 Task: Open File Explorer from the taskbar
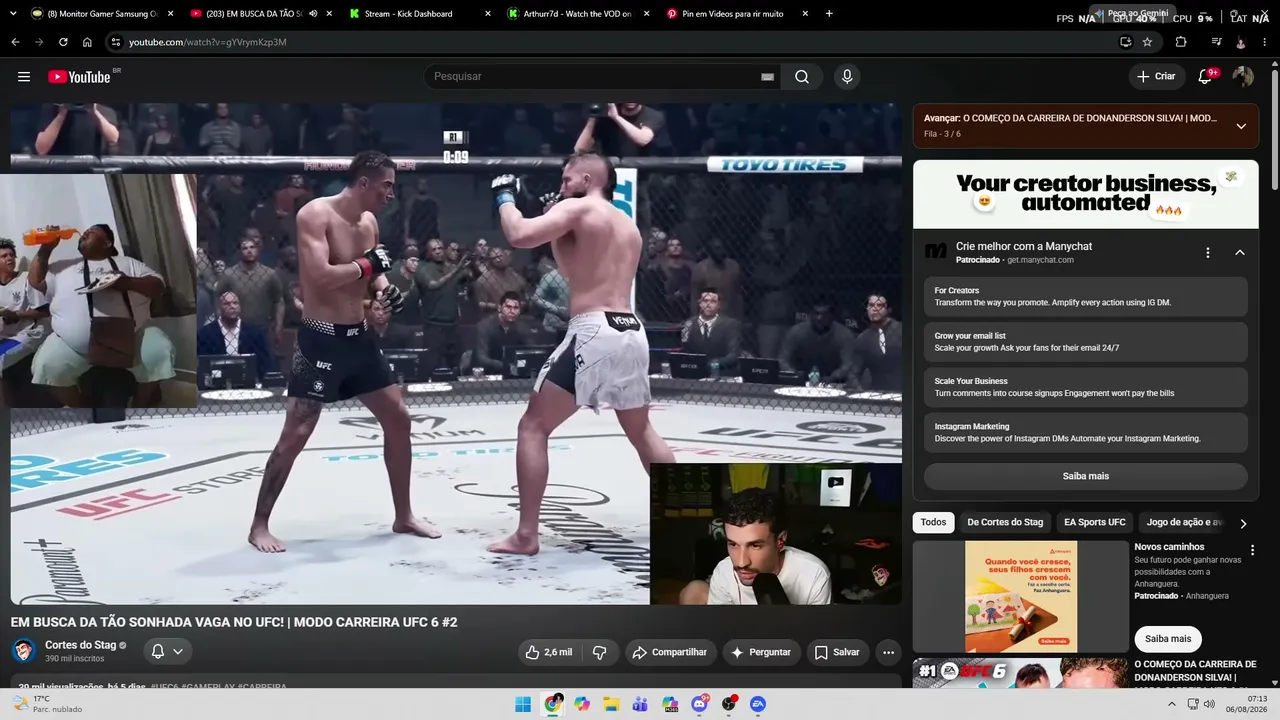(611, 704)
